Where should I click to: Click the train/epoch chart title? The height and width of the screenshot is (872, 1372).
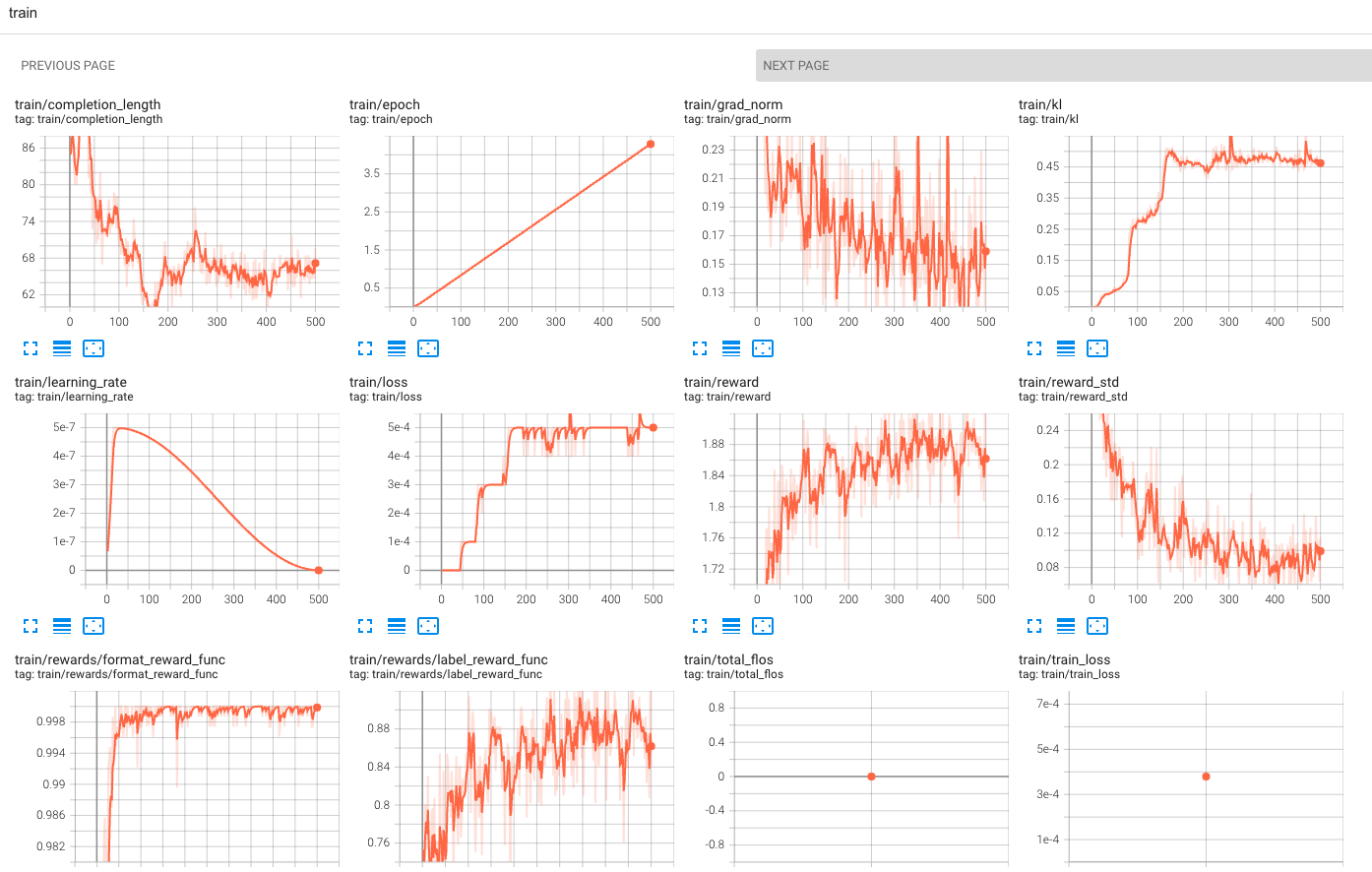[385, 104]
